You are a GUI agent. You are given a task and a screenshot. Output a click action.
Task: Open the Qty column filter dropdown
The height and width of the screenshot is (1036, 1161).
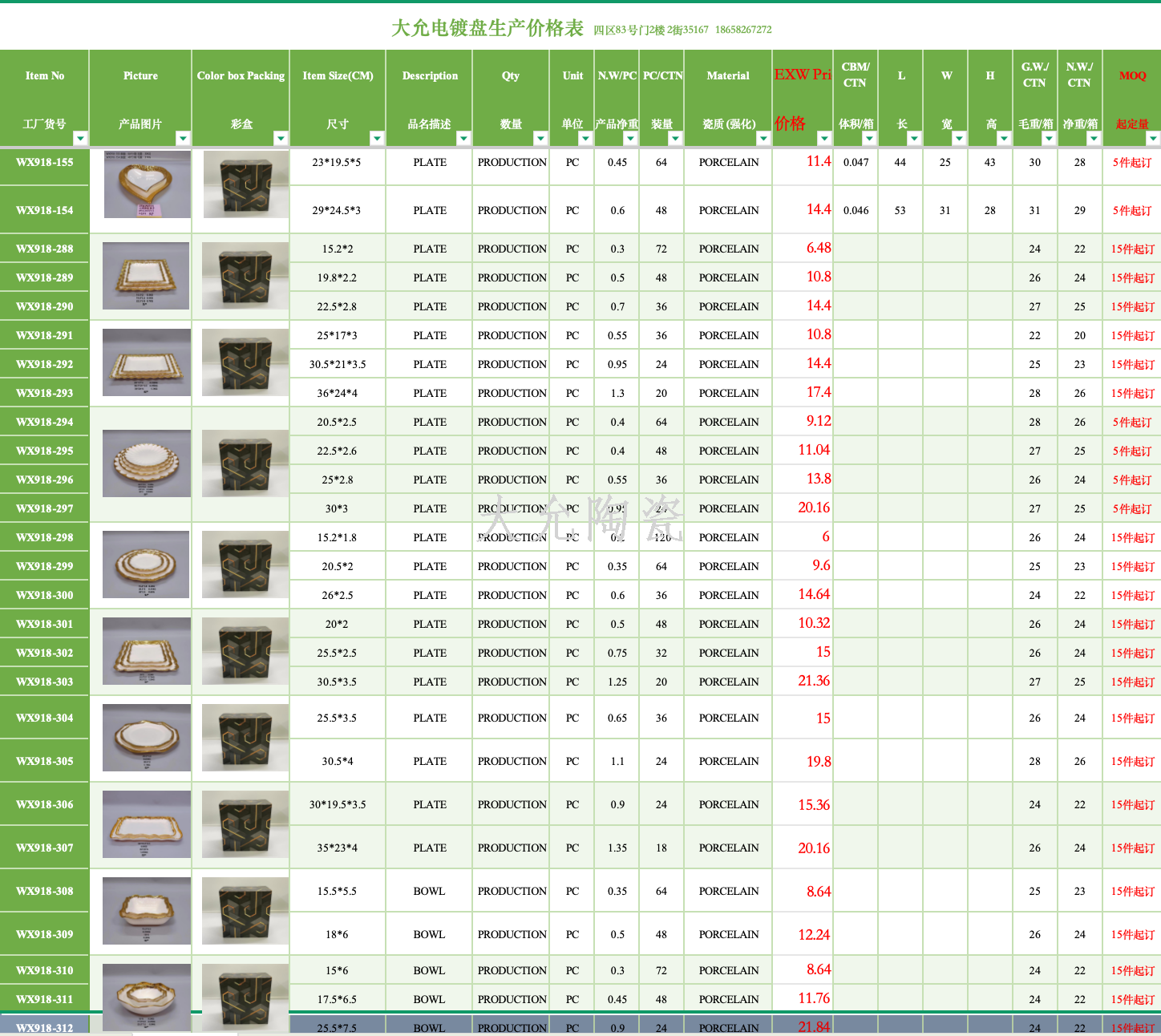pyautogui.click(x=540, y=139)
